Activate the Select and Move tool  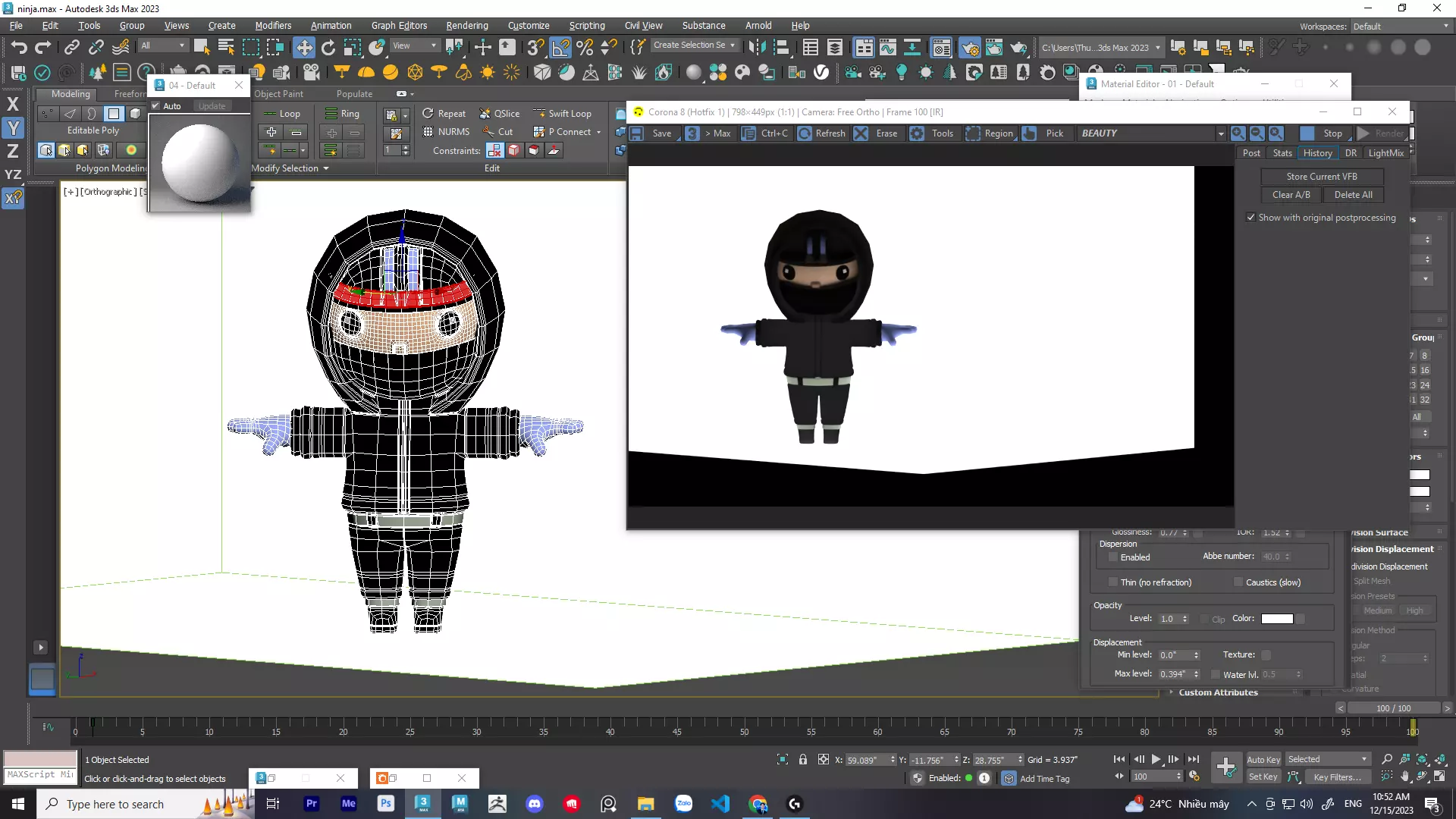(304, 48)
